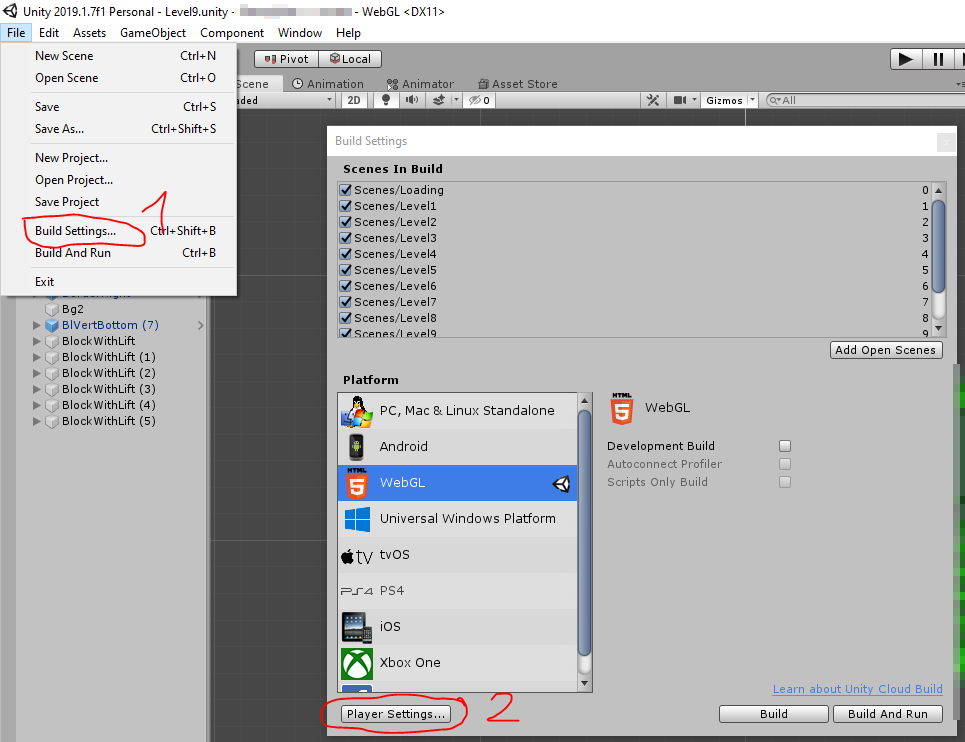Click the Play button in the toolbar

pyautogui.click(x=905, y=59)
